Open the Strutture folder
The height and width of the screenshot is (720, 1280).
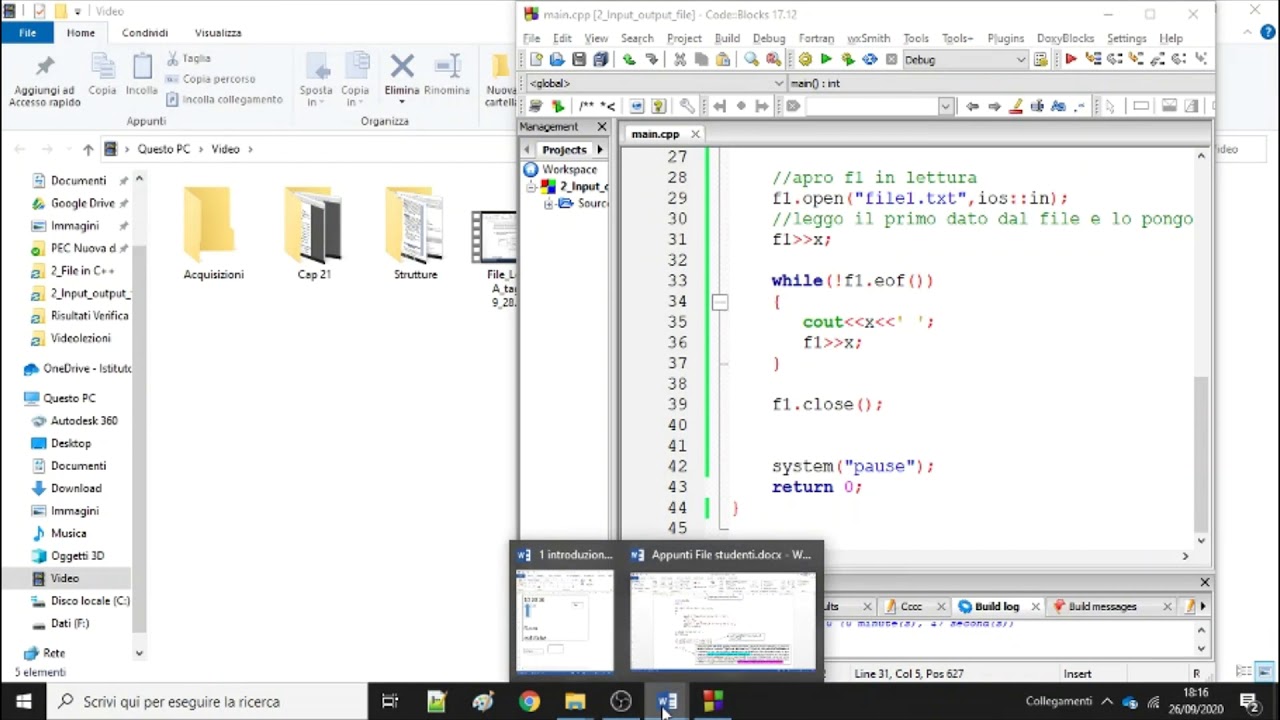click(x=415, y=232)
